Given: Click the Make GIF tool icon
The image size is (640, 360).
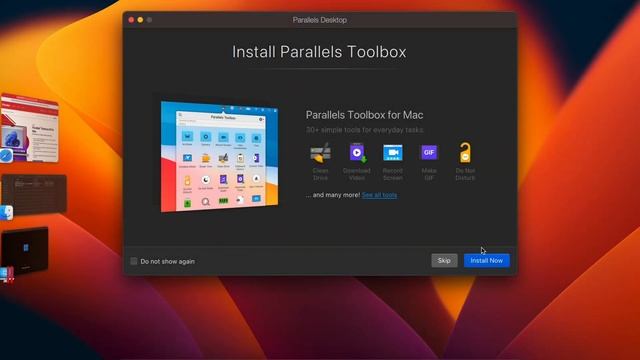Looking at the screenshot, I should [429, 152].
